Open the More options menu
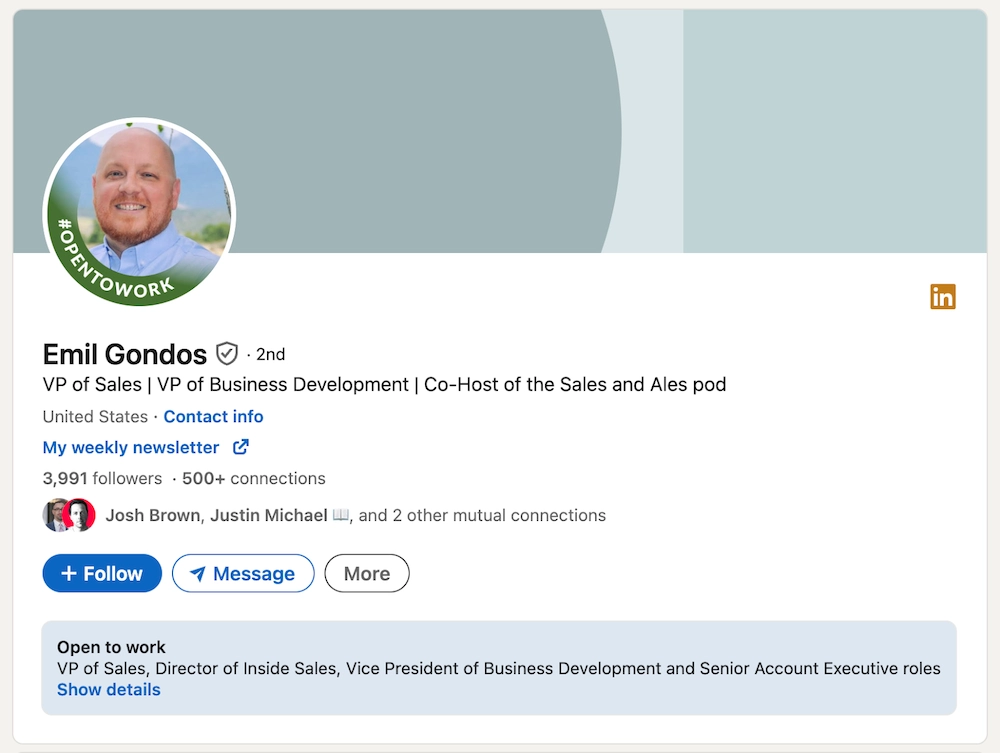This screenshot has width=1000, height=753. [x=366, y=573]
